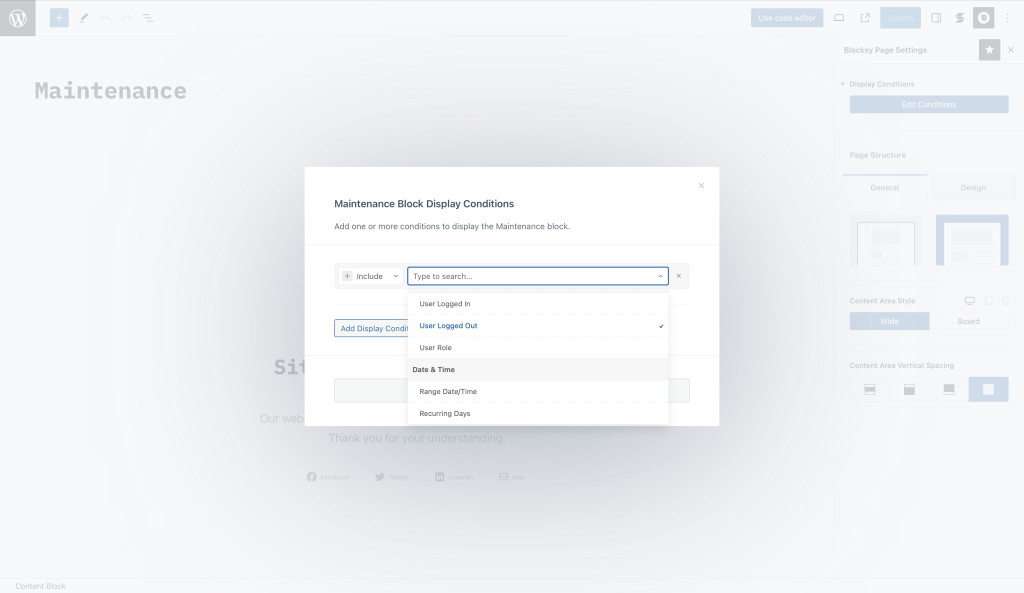Toggle the star on Blocksy Page Settings
The image size is (1024, 593).
pyautogui.click(x=989, y=49)
